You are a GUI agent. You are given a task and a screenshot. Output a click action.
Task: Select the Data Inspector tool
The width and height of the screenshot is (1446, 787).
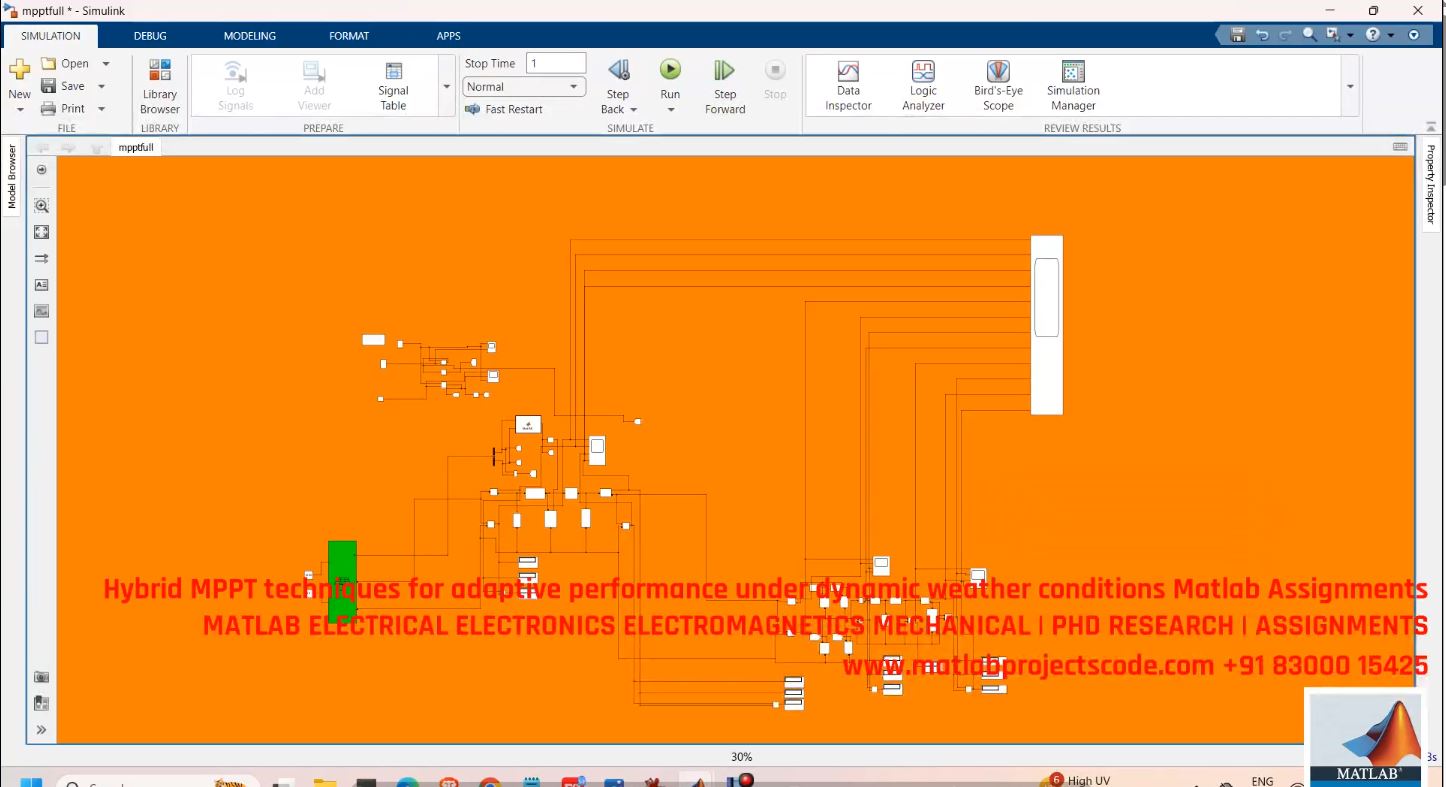coord(847,85)
